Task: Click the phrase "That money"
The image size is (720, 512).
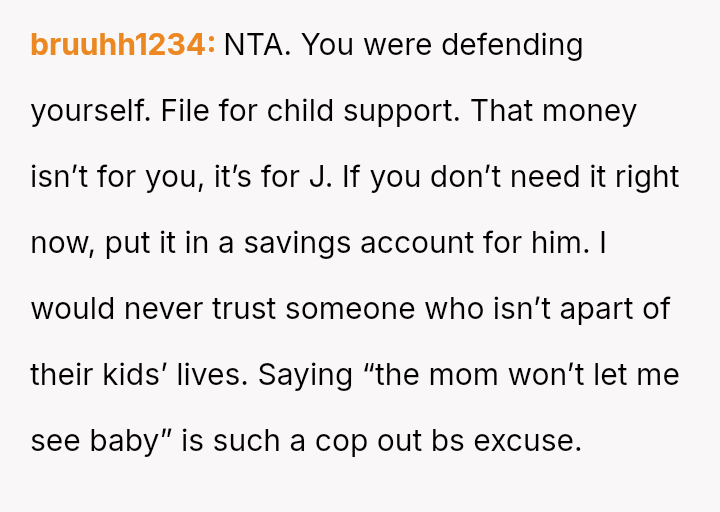Action: coord(553,111)
